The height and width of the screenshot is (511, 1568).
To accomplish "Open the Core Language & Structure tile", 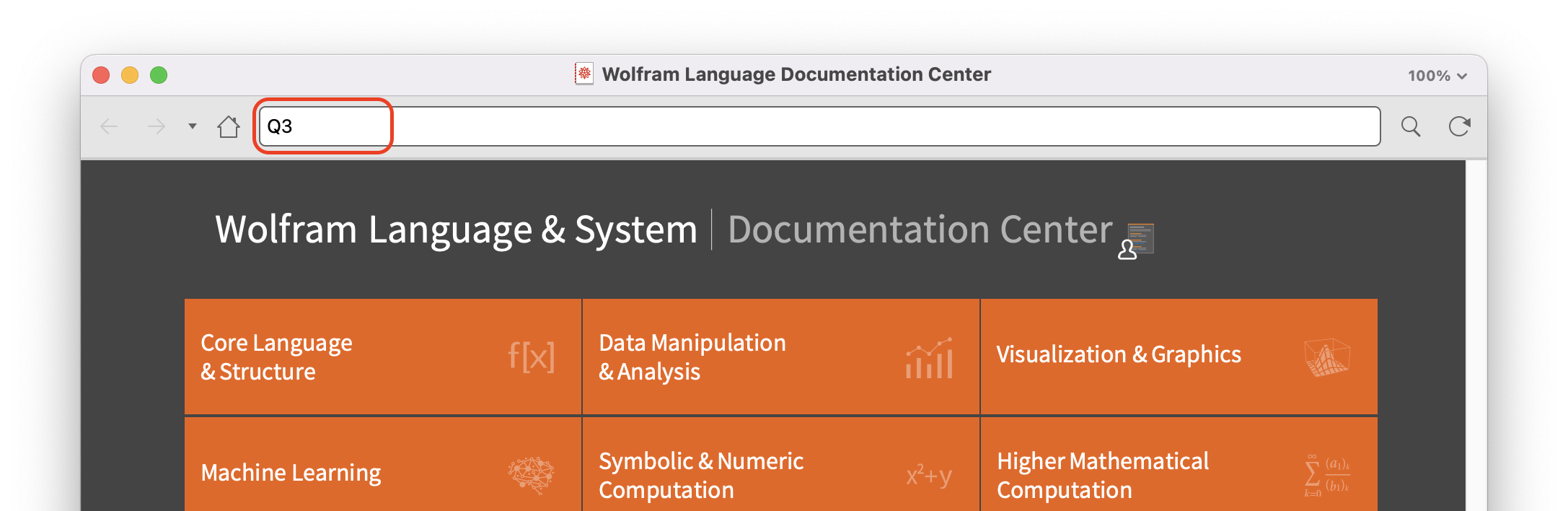I will click(x=382, y=357).
